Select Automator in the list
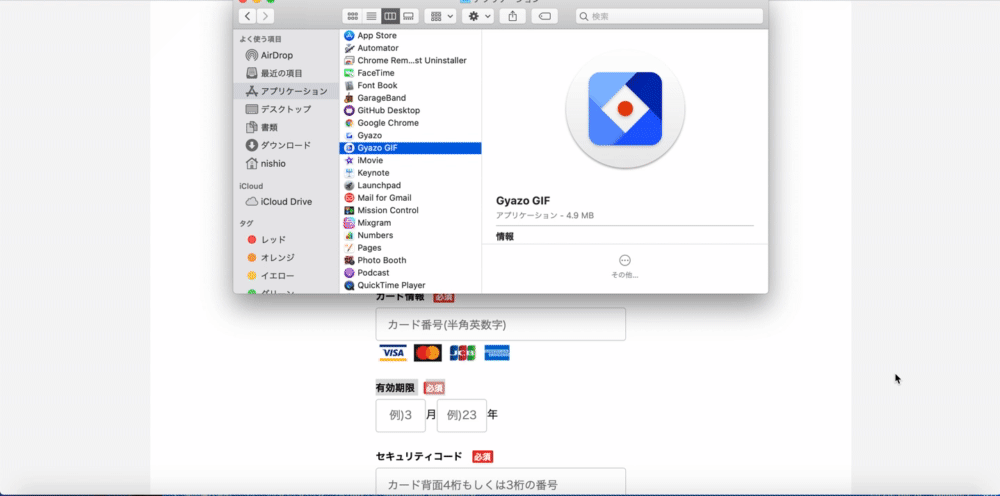 (x=410, y=48)
